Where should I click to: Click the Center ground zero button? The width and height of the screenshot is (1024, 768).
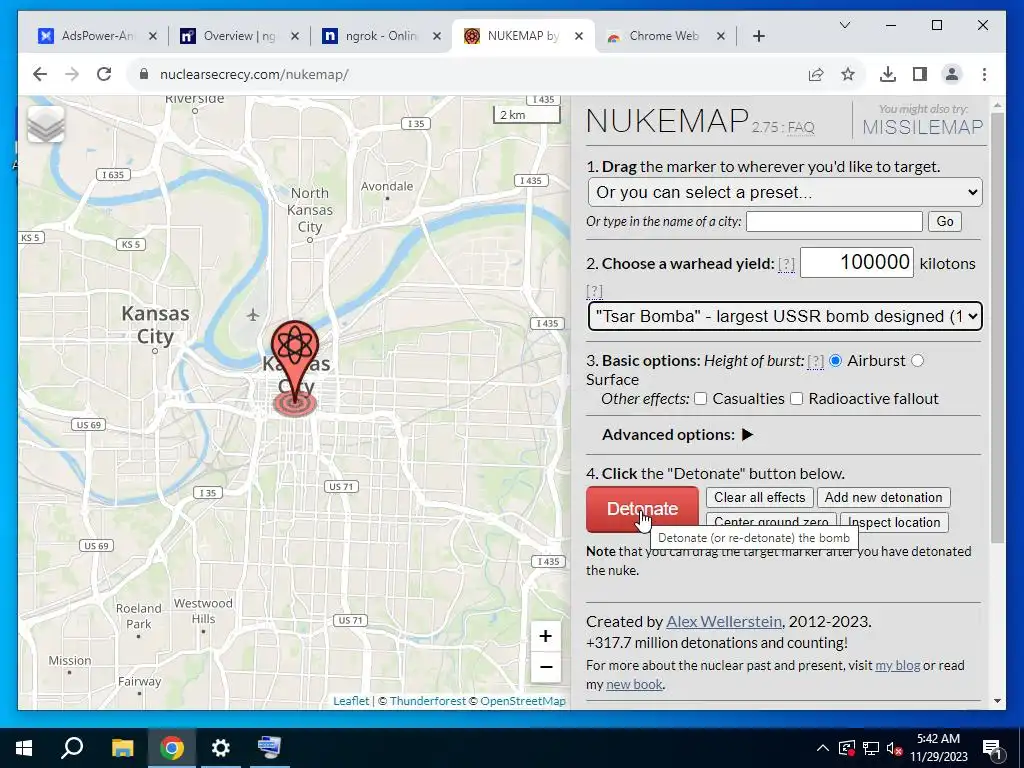(x=771, y=522)
